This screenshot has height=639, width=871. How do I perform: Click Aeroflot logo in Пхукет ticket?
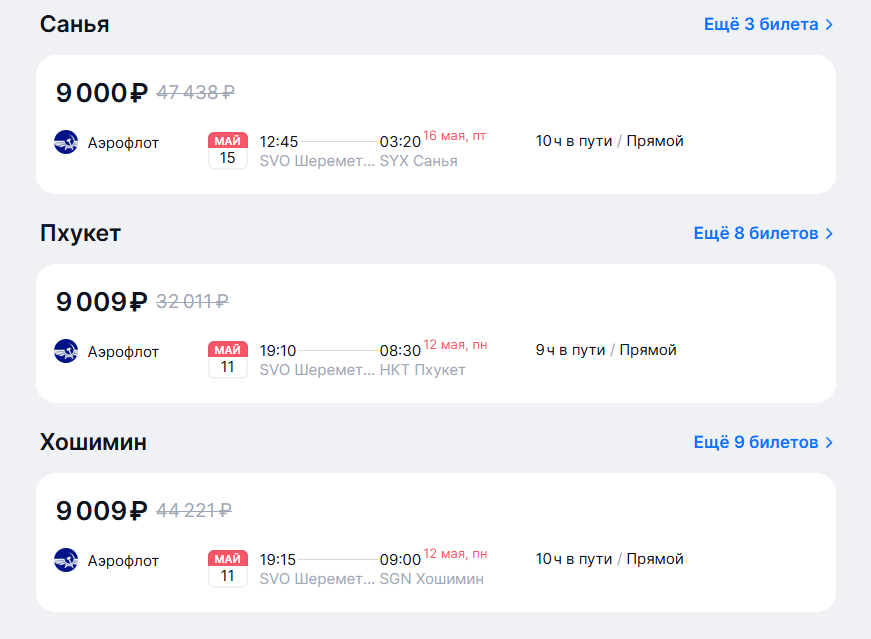66,351
